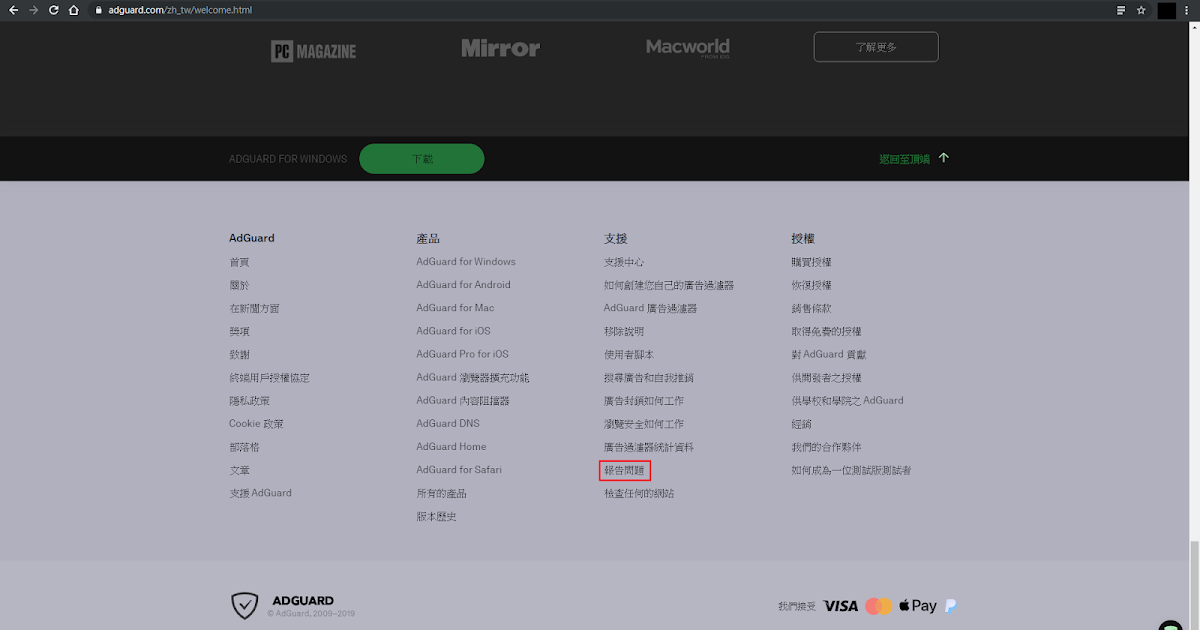
Task: Open the 版本歷史 link
Action: point(436,517)
